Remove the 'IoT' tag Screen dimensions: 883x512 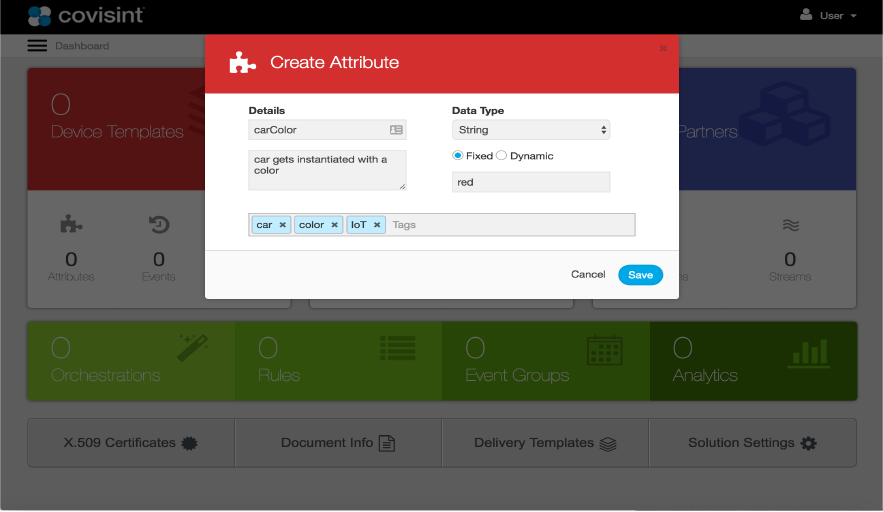377,225
